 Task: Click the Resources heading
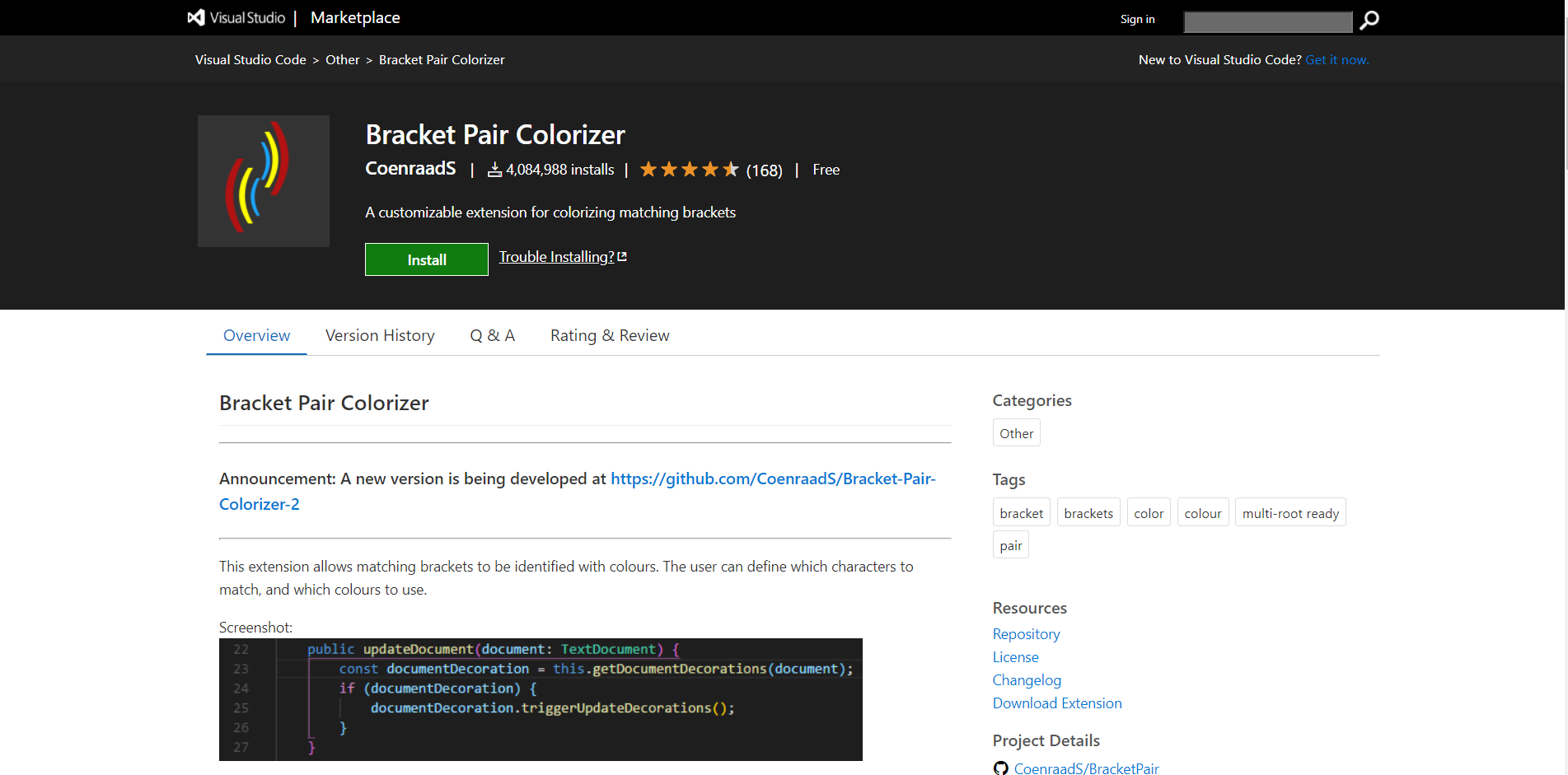point(1029,608)
